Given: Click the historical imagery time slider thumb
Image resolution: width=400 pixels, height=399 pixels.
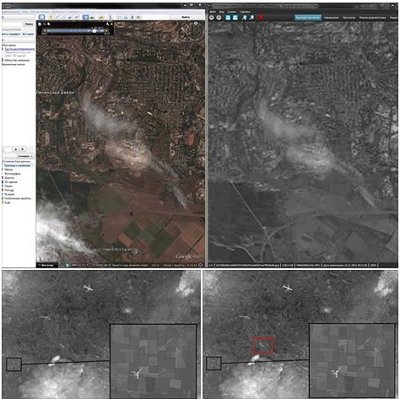Looking at the screenshot, I should tap(95, 31).
